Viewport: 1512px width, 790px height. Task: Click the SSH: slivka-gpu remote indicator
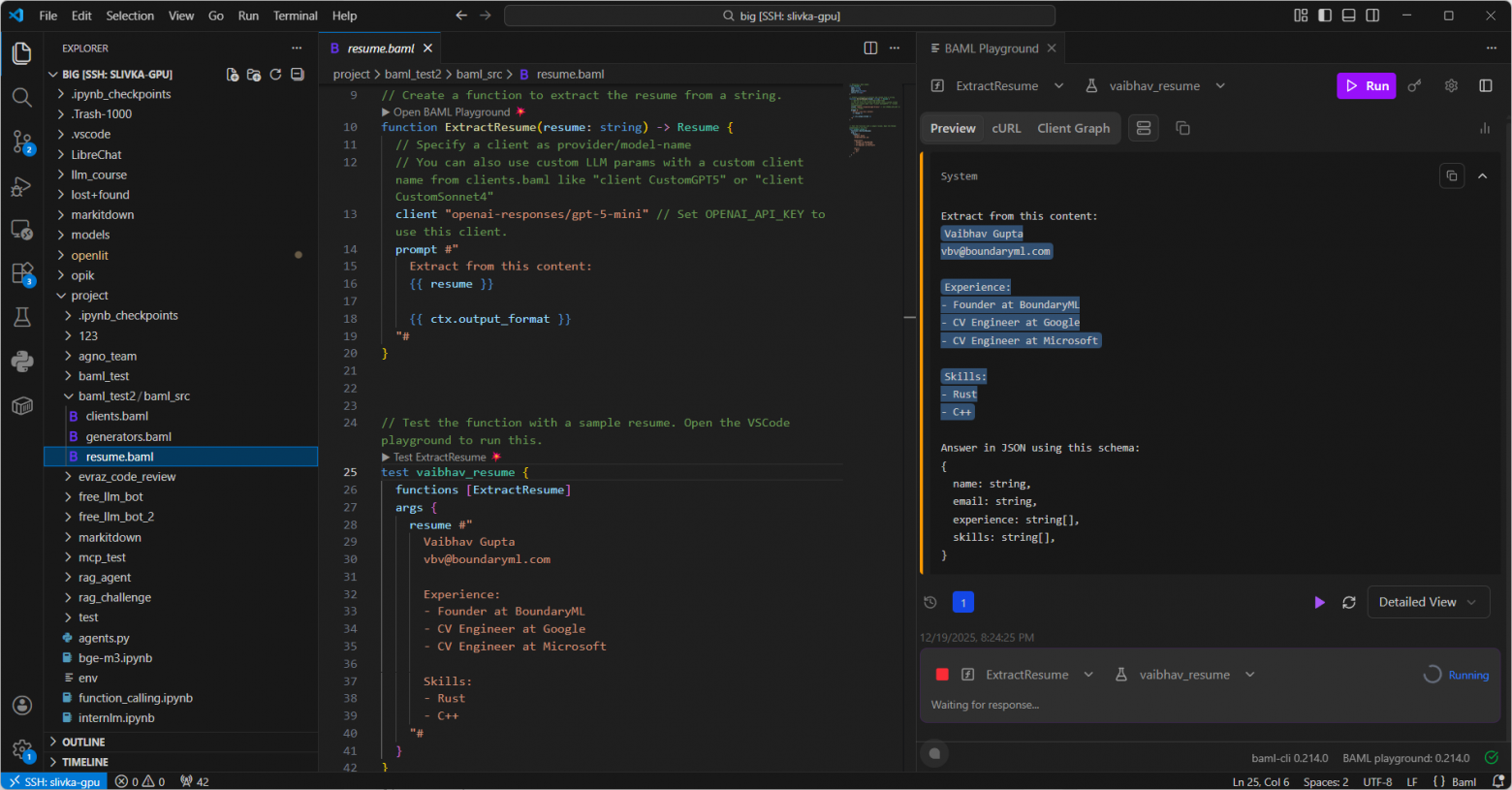point(54,781)
